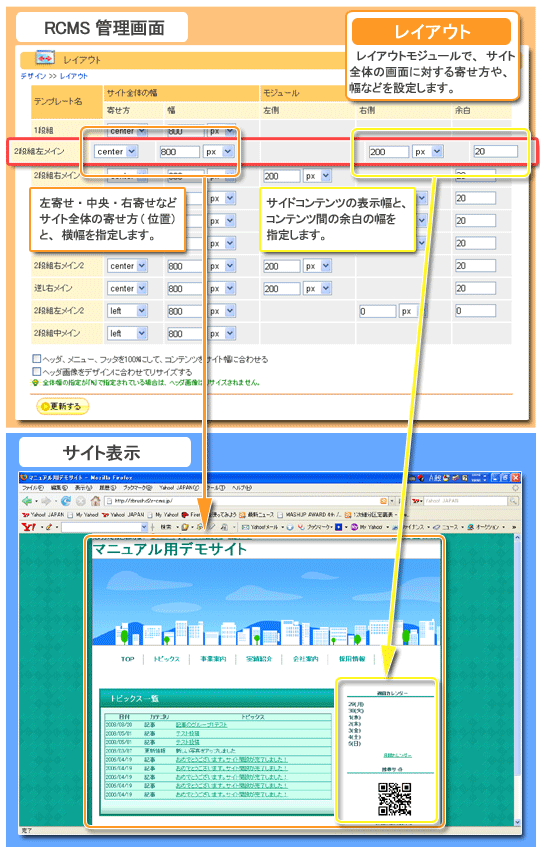This screenshot has width=540, height=858.
Task: Click right module width field 200 in 2段組左メイン row
Action: [388, 152]
